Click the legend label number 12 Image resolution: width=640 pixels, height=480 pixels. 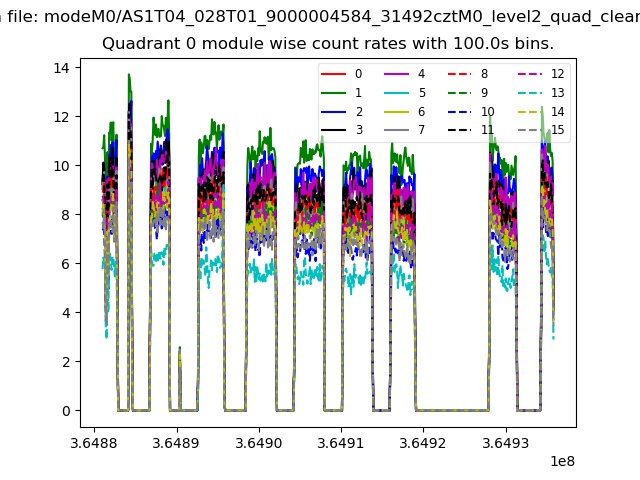tap(557, 74)
